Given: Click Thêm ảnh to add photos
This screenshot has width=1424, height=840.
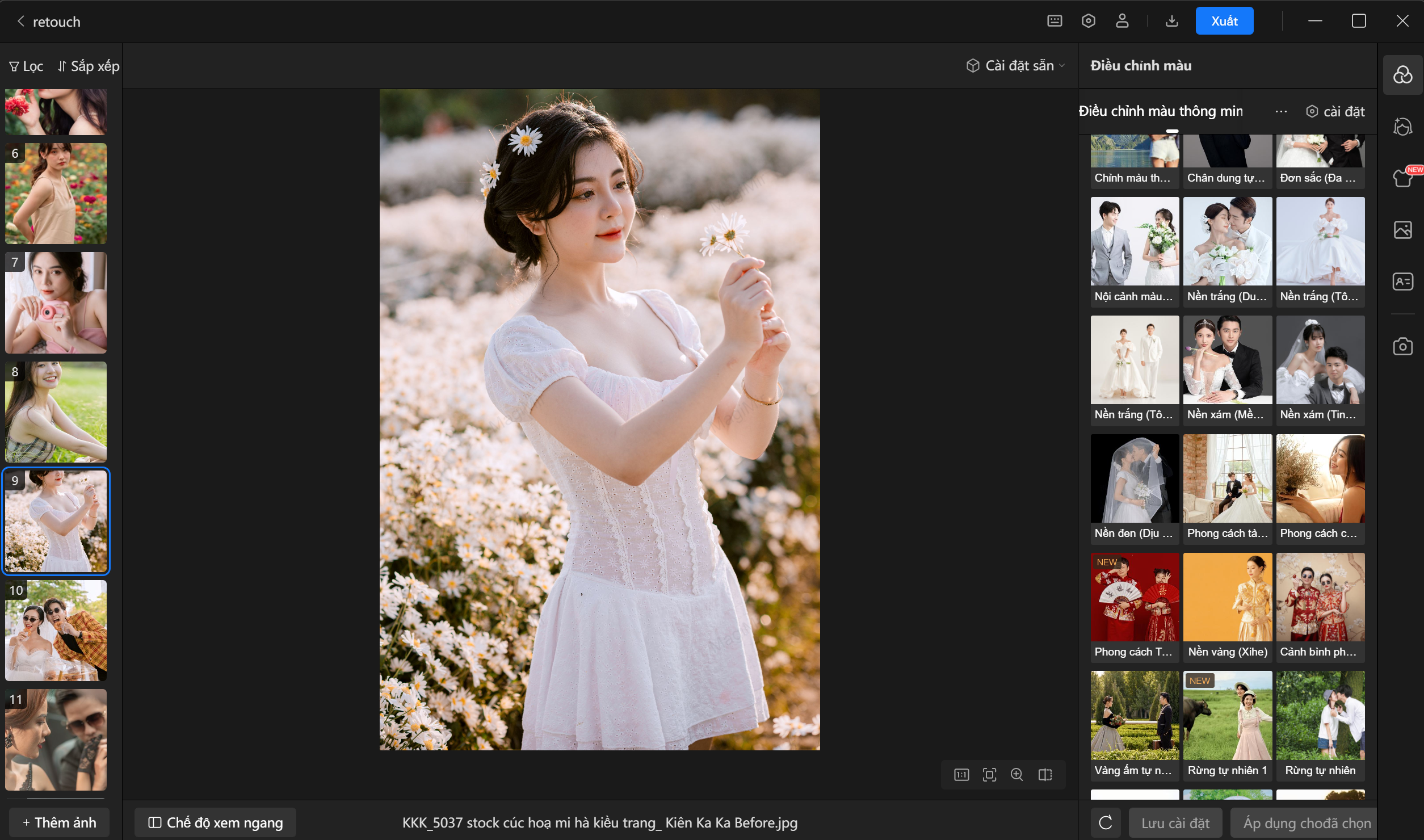Looking at the screenshot, I should tap(59, 822).
